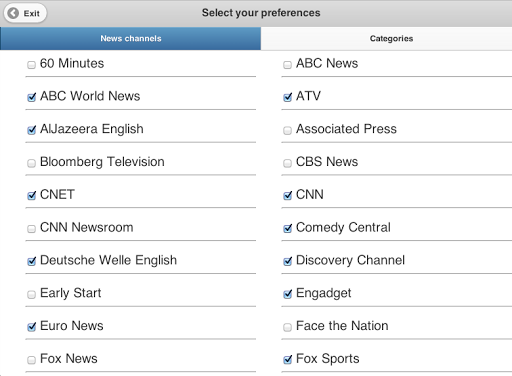The image size is (512, 376).
Task: Toggle off Euro News
Action: (31, 327)
